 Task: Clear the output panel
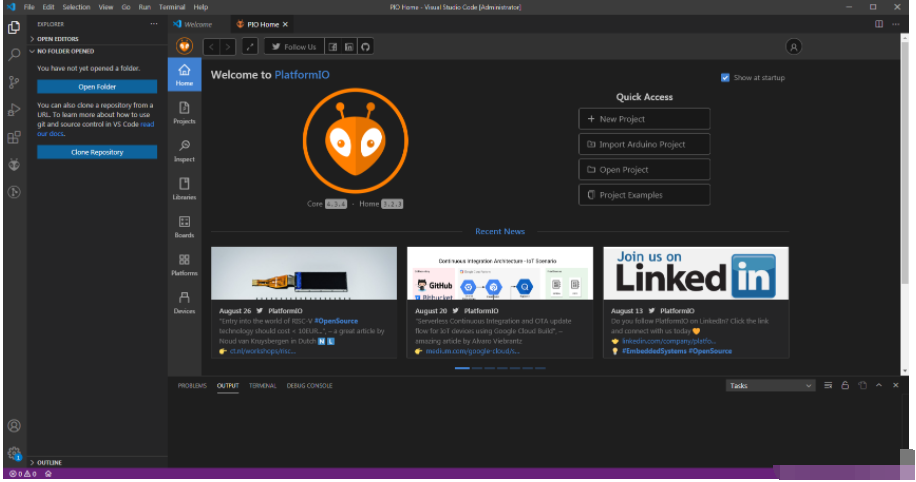coord(828,386)
